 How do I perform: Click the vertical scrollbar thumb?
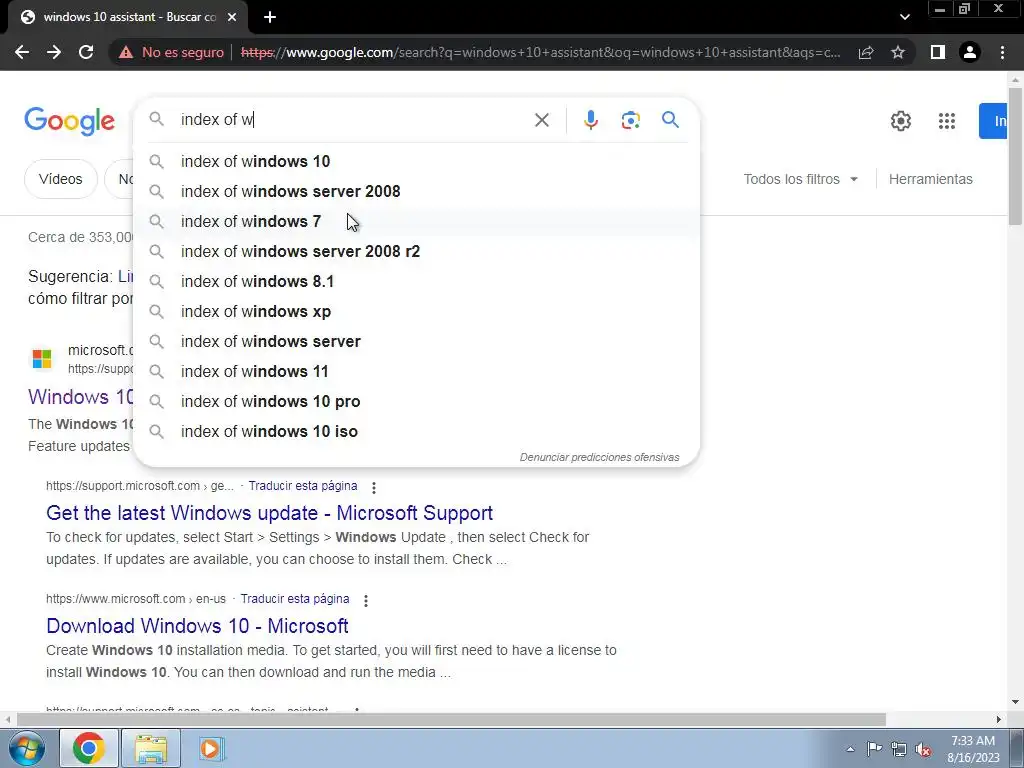(x=1015, y=157)
